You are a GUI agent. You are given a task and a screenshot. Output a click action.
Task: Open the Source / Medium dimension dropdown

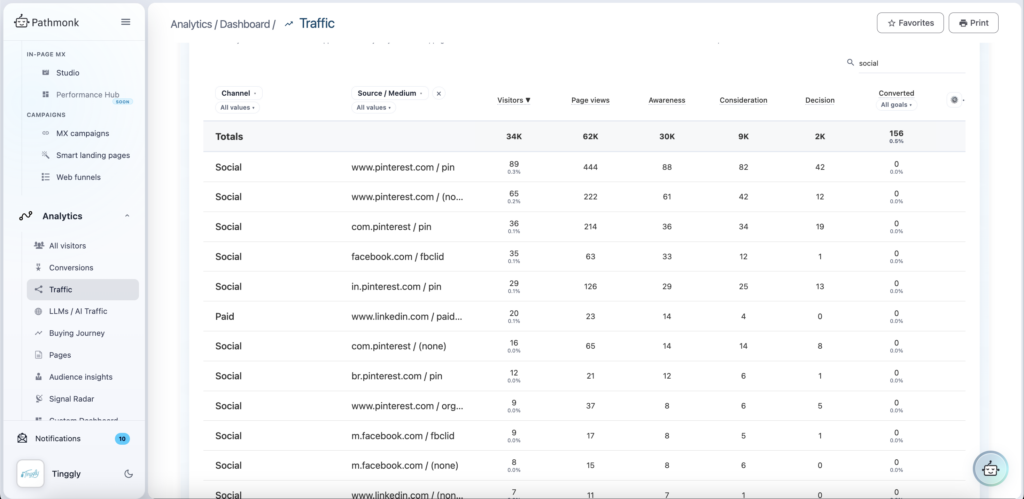[x=390, y=93]
